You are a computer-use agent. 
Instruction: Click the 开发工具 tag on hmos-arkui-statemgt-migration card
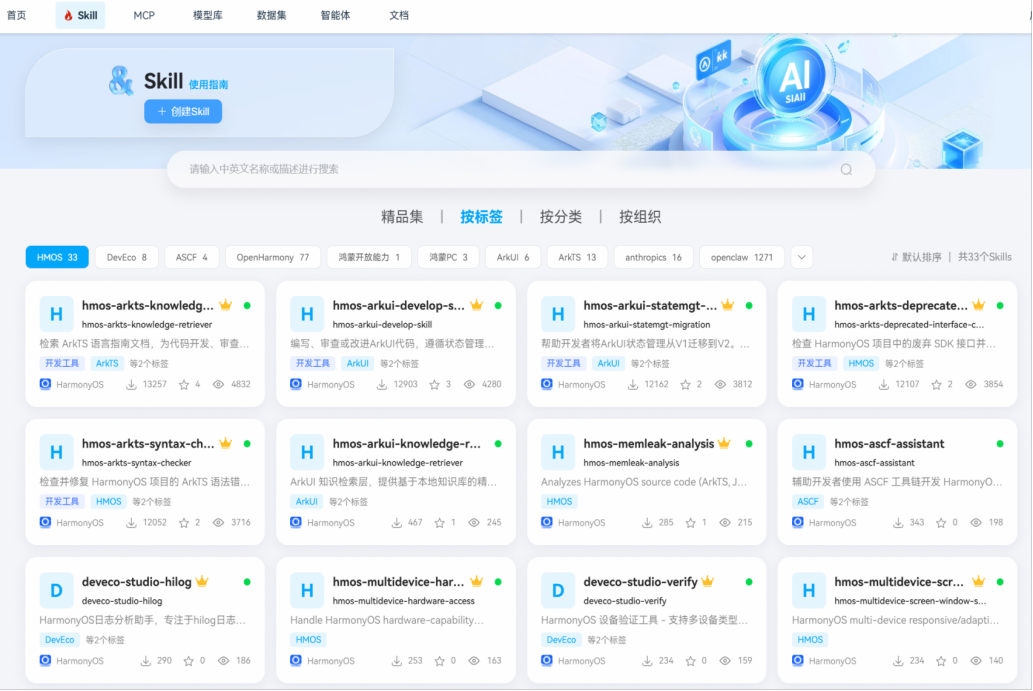[563, 364]
